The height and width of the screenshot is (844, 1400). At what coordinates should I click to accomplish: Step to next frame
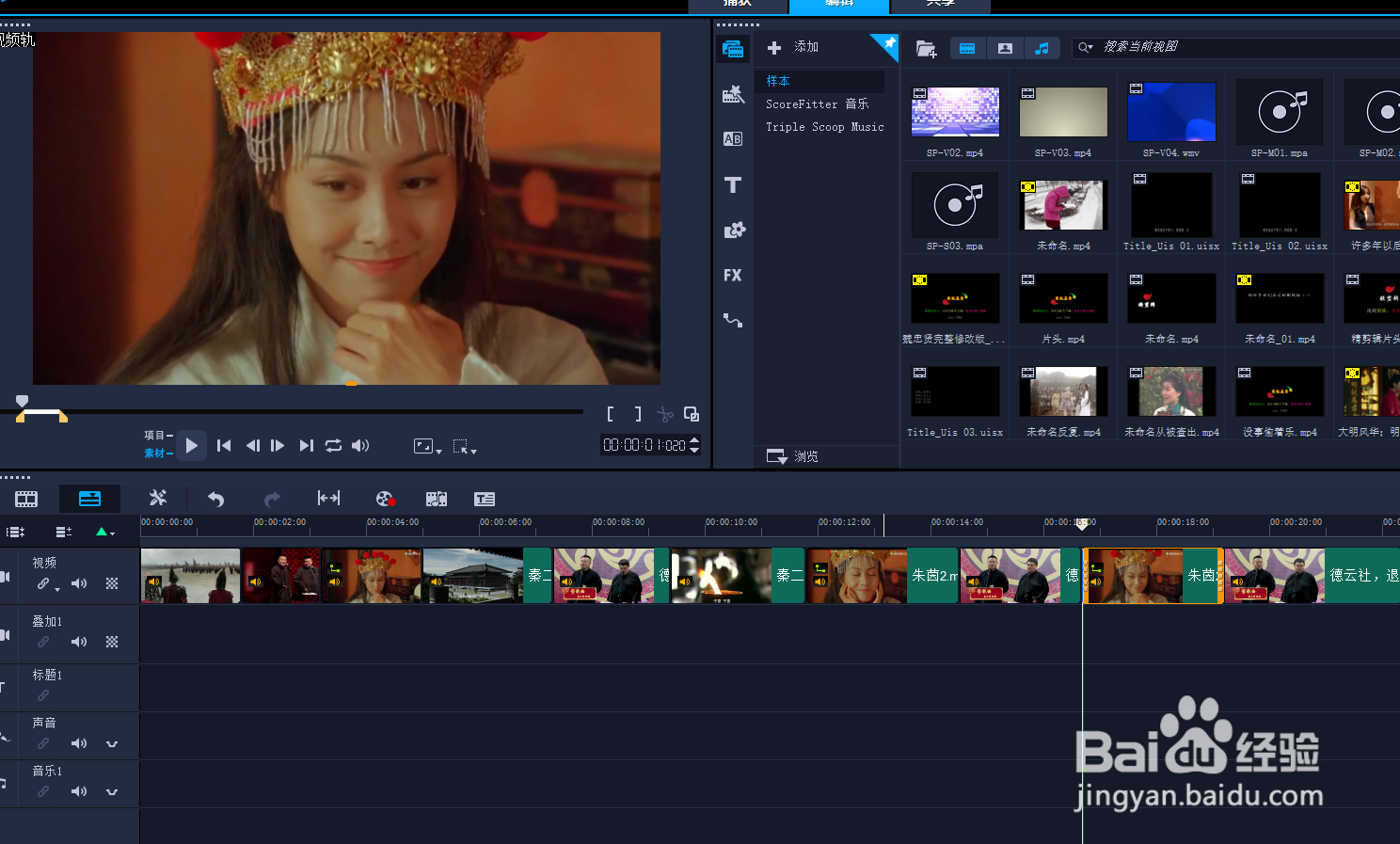278,446
